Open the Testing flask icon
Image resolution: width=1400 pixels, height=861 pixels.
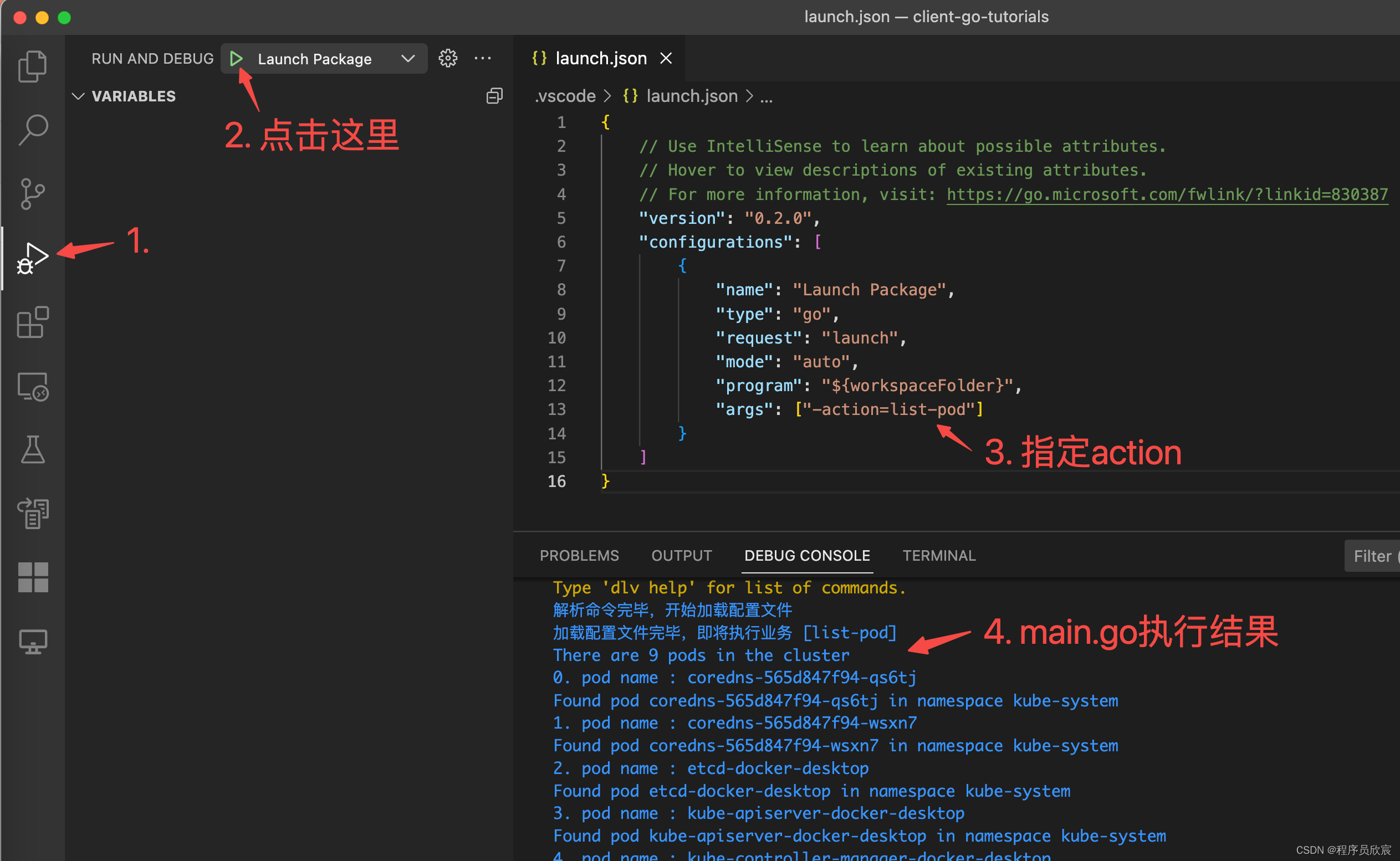33,450
